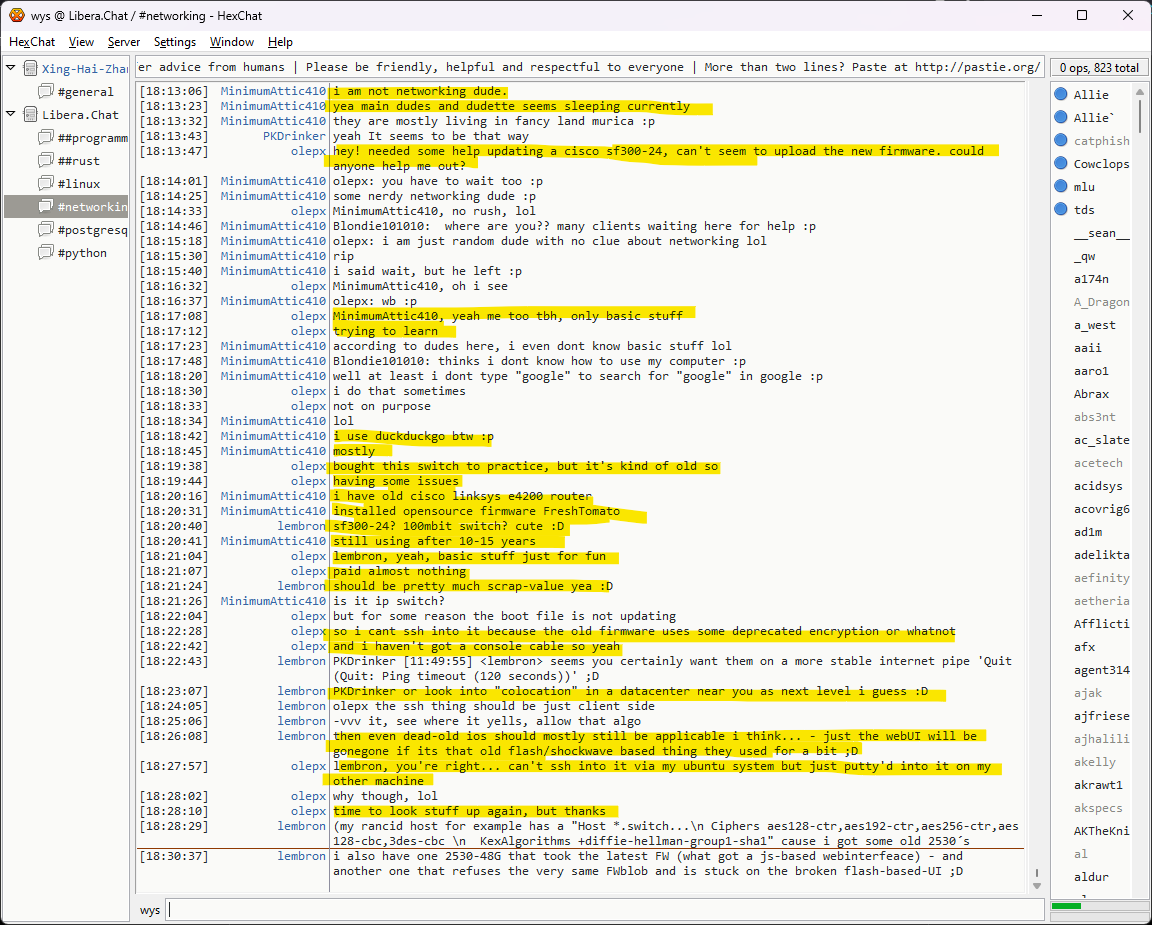Click the #general channel icon
The image size is (1152, 925).
45,92
